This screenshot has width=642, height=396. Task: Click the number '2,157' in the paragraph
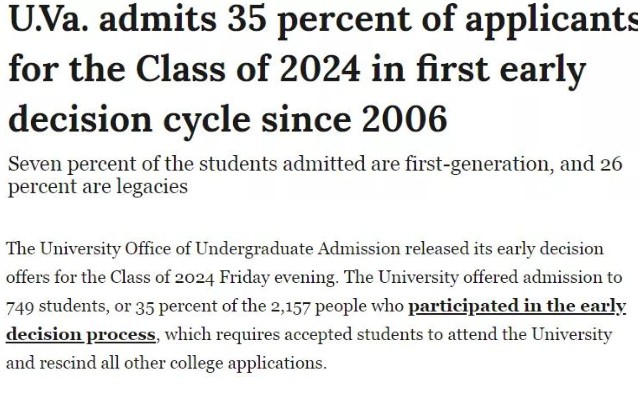point(290,306)
